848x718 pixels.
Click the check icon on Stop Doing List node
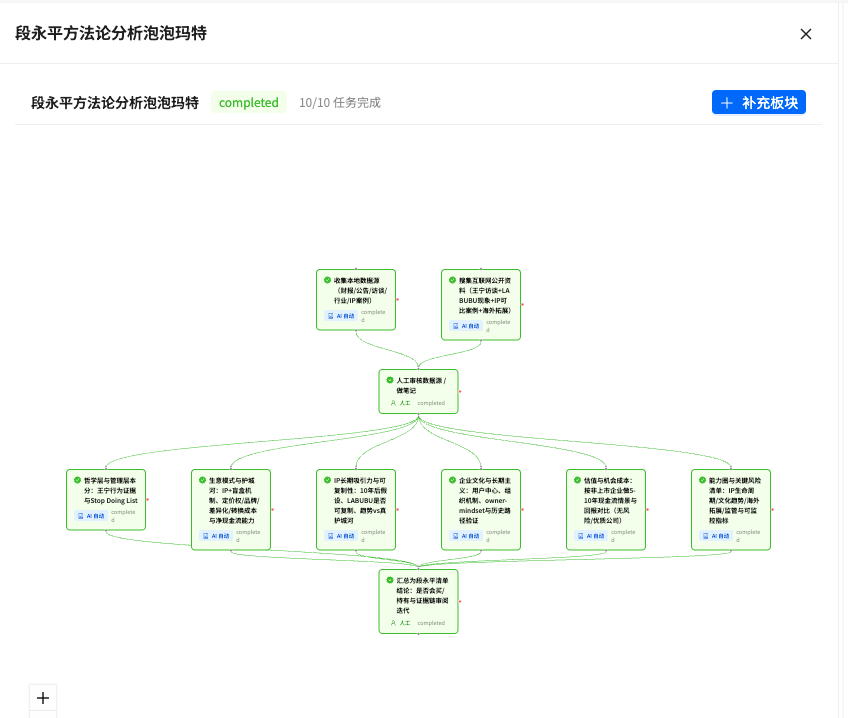pyautogui.click(x=77, y=480)
